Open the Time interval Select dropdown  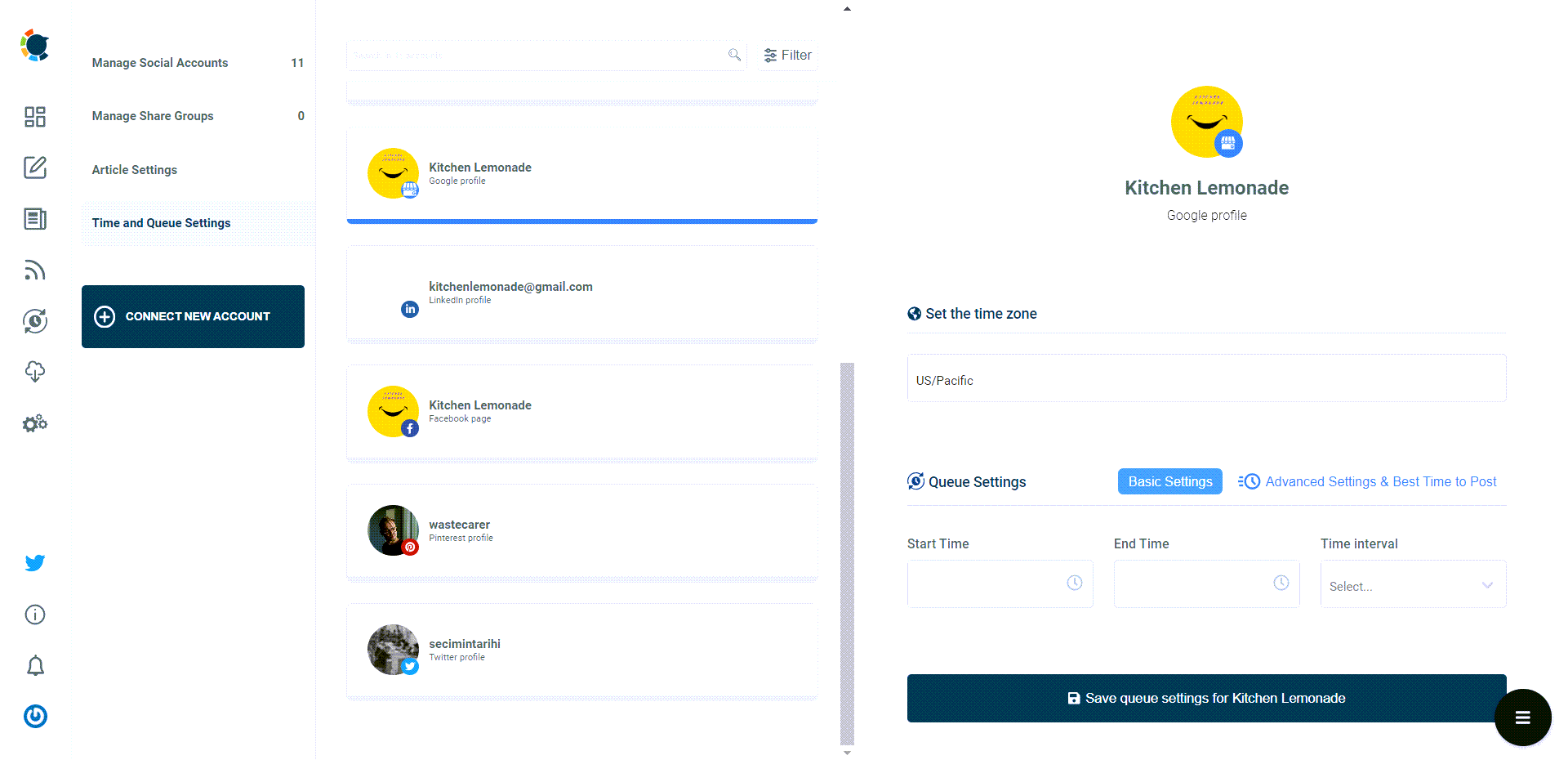tap(1413, 584)
